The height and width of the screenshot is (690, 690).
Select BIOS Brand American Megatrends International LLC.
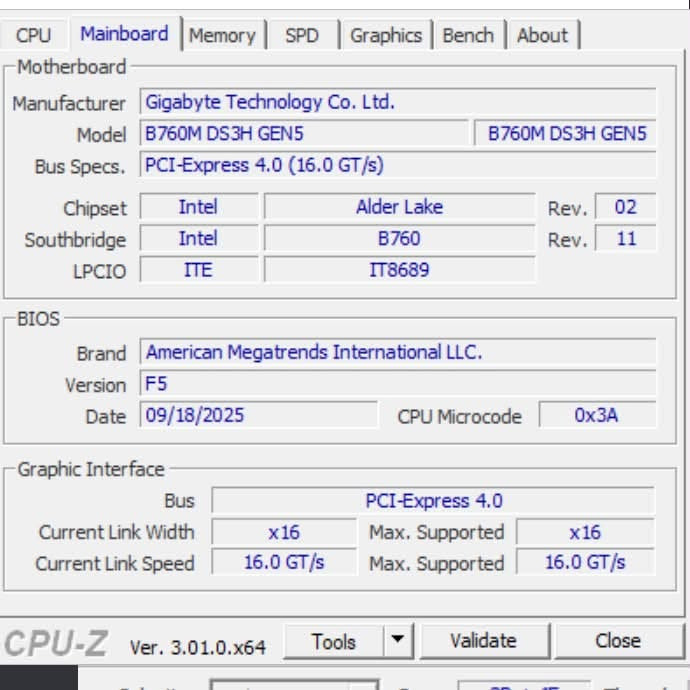[x=398, y=352]
